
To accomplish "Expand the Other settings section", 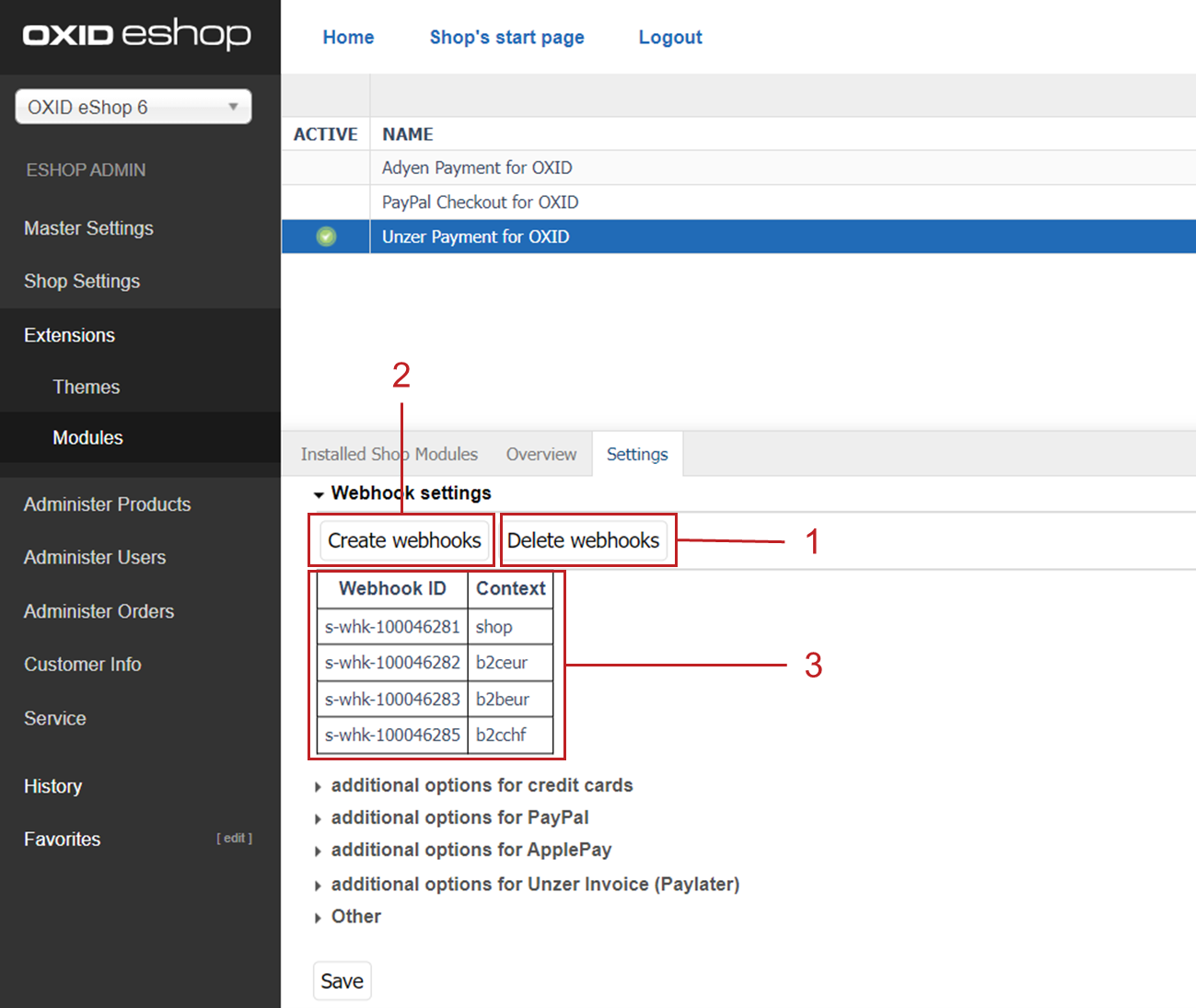I will [x=347, y=917].
